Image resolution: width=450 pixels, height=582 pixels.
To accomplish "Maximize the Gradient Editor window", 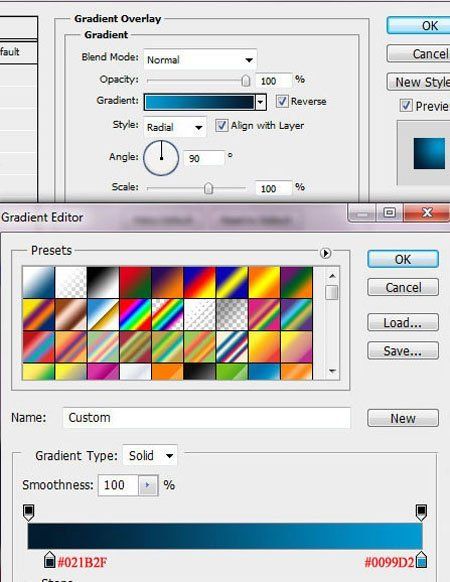I will [389, 213].
